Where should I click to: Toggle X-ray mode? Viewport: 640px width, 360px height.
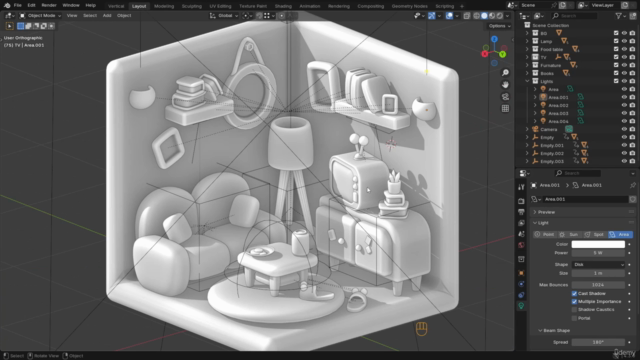[467, 16]
